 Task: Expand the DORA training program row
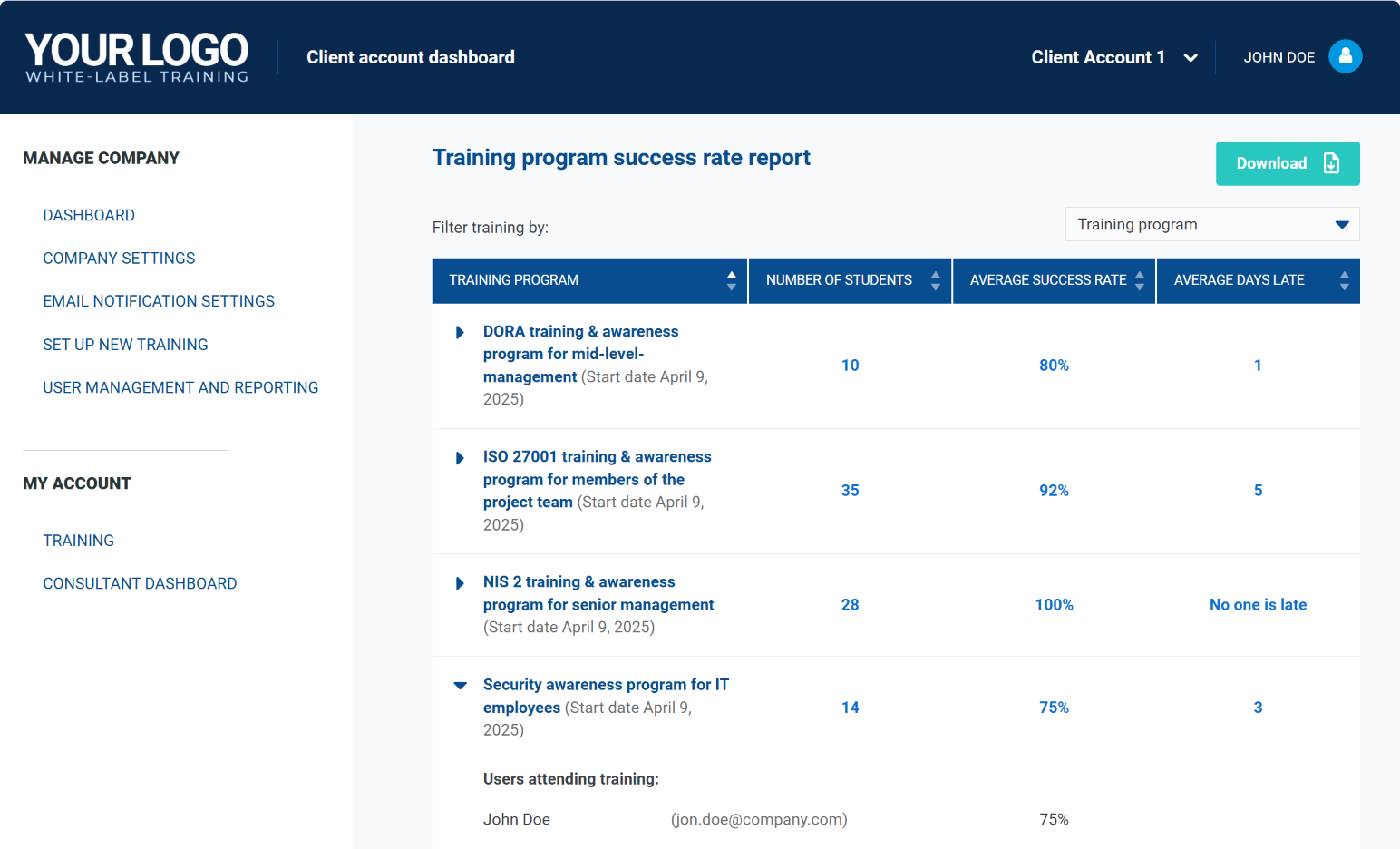[460, 332]
